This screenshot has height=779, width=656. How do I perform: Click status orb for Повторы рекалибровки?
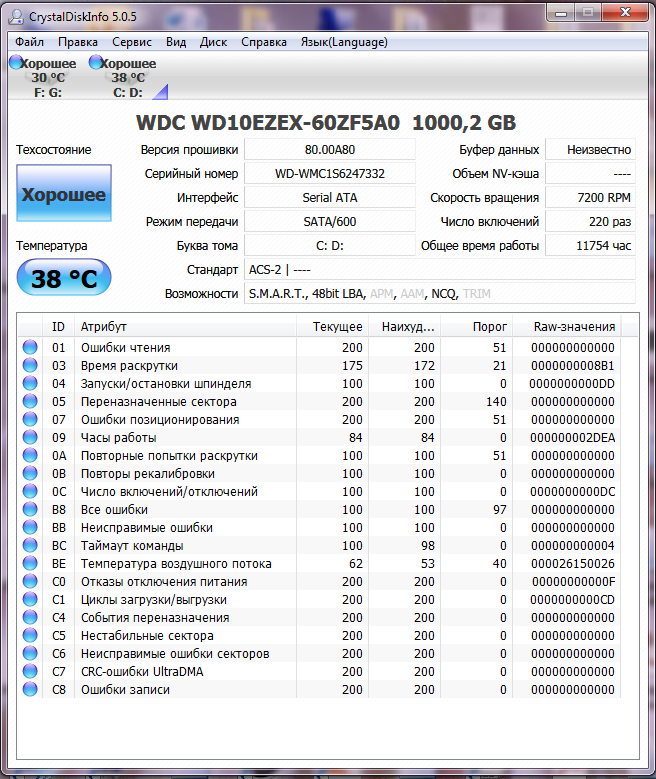30,473
